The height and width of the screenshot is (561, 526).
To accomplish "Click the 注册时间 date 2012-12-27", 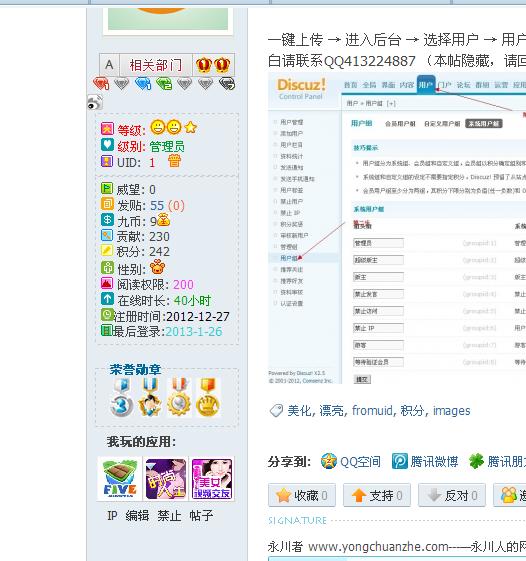I will click(x=198, y=317).
